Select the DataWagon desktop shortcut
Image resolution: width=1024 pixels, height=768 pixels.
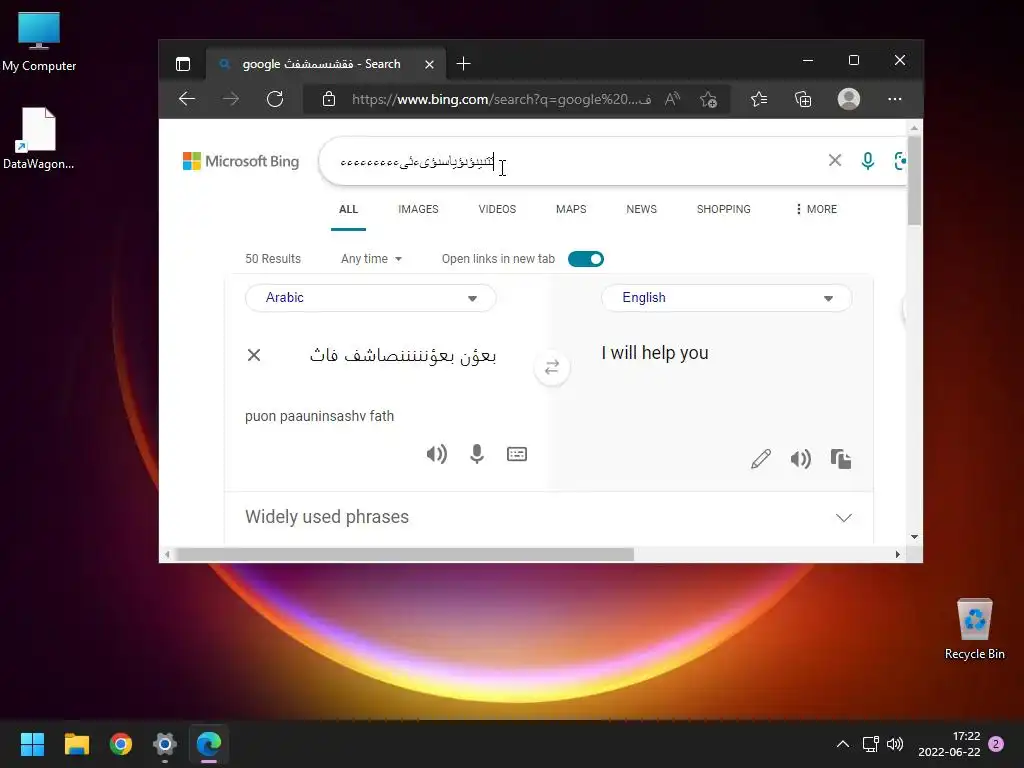click(39, 138)
